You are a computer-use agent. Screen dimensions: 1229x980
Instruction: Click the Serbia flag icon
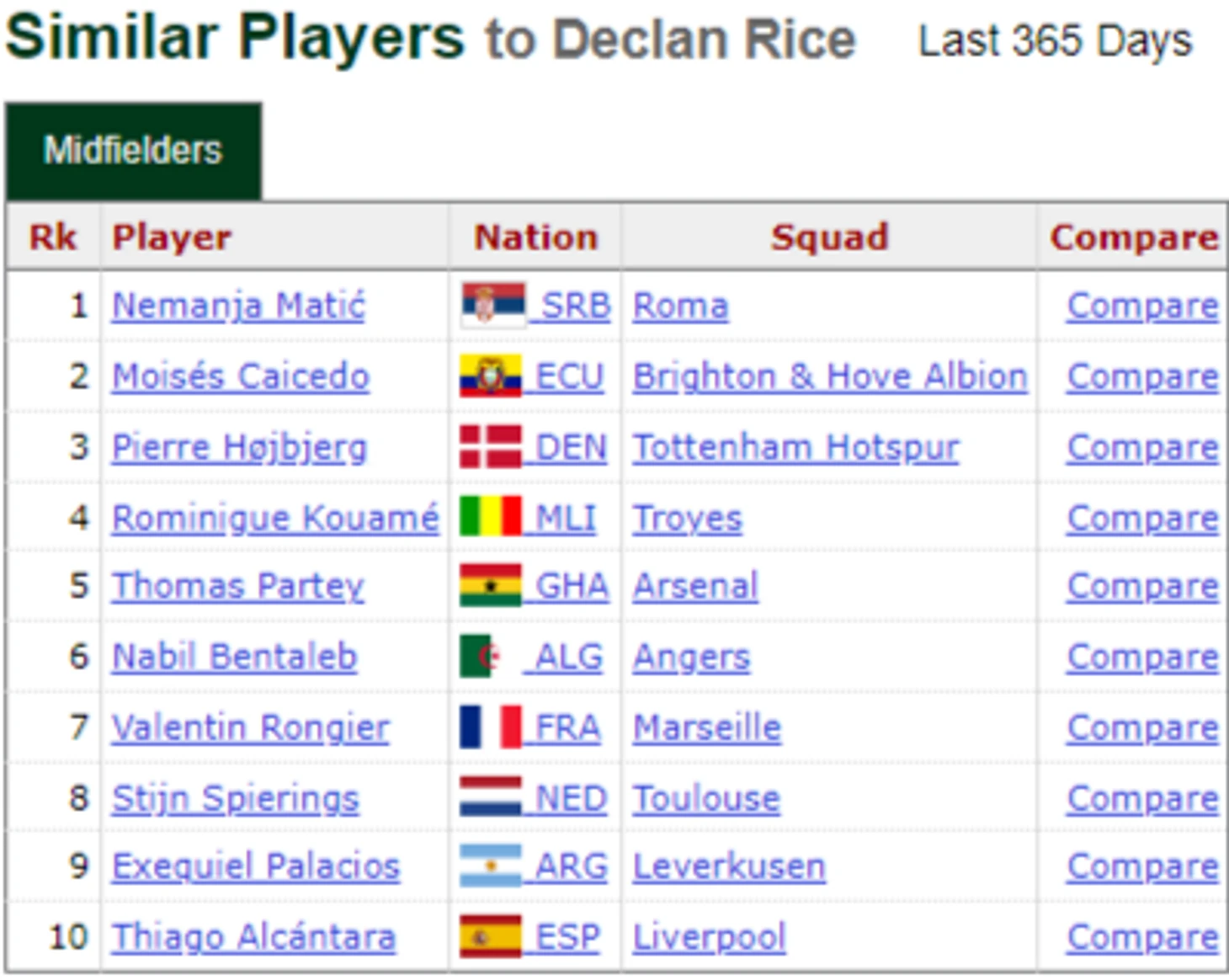pos(493,305)
